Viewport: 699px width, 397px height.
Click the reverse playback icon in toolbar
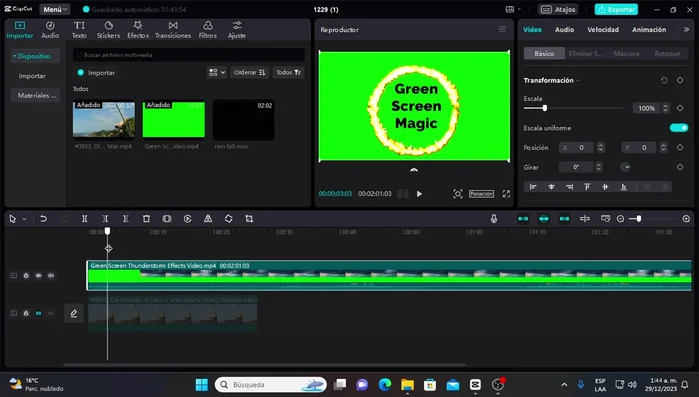pos(188,219)
